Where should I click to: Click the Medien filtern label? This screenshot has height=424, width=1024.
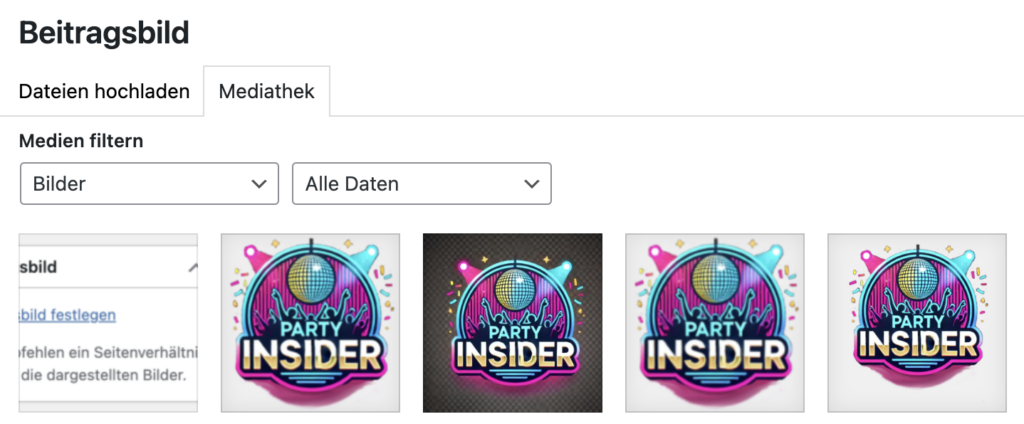click(x=81, y=140)
